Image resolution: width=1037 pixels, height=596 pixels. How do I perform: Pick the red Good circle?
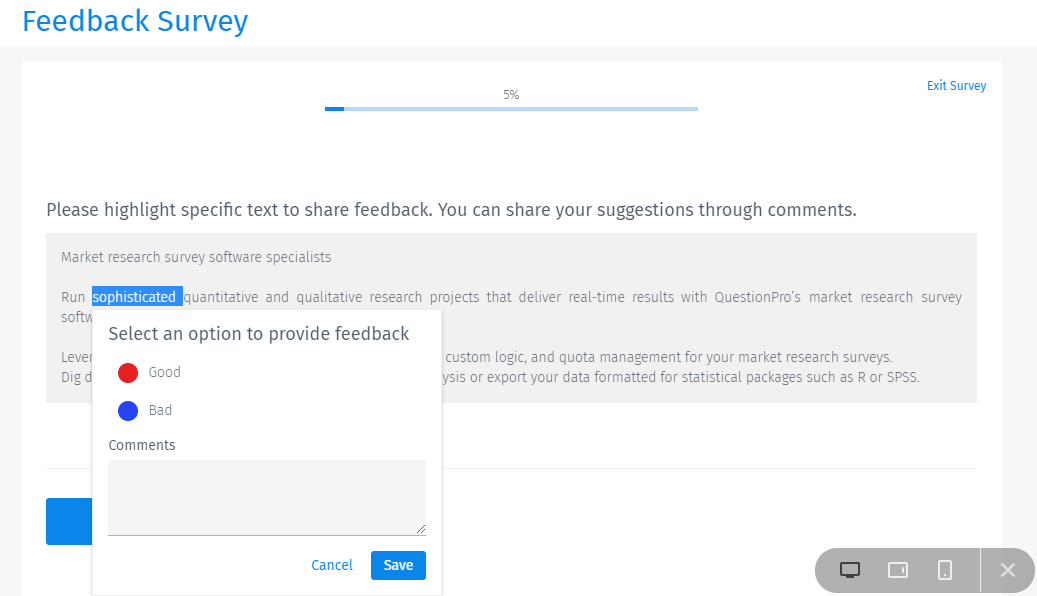click(x=128, y=372)
